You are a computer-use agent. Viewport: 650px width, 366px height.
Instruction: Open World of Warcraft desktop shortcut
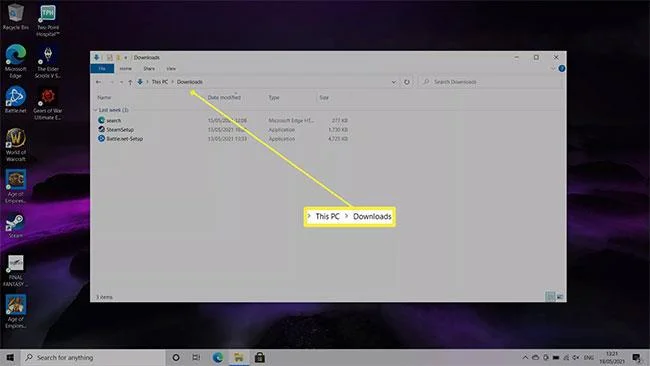pos(16,145)
